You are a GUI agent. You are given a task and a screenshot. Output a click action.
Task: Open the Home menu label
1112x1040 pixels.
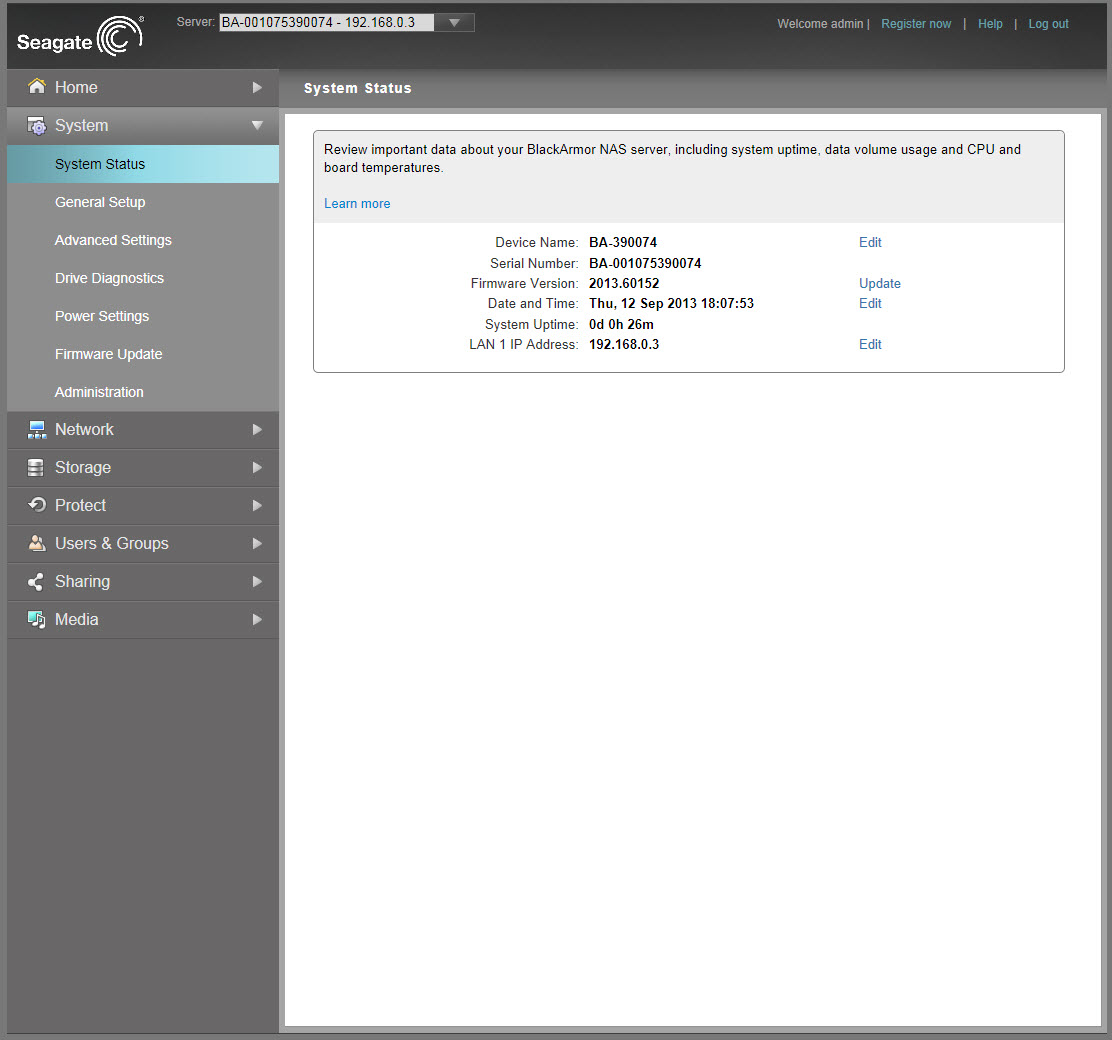(x=77, y=87)
